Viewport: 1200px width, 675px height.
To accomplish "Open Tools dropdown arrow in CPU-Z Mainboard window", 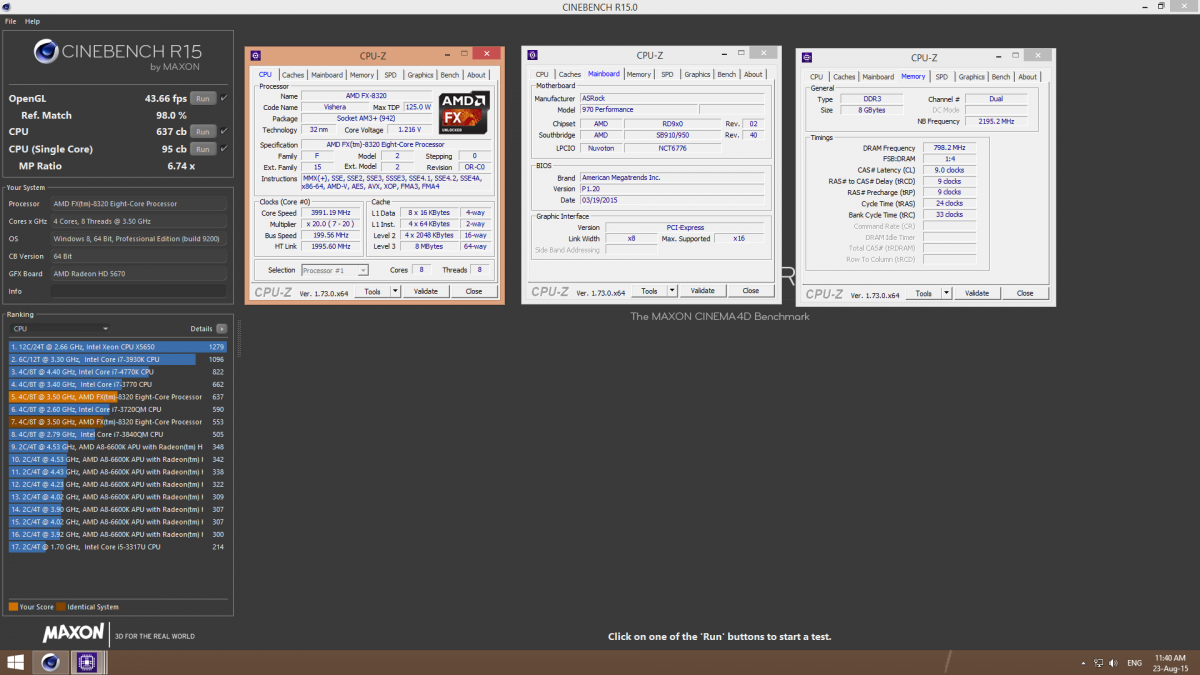I will [672, 291].
